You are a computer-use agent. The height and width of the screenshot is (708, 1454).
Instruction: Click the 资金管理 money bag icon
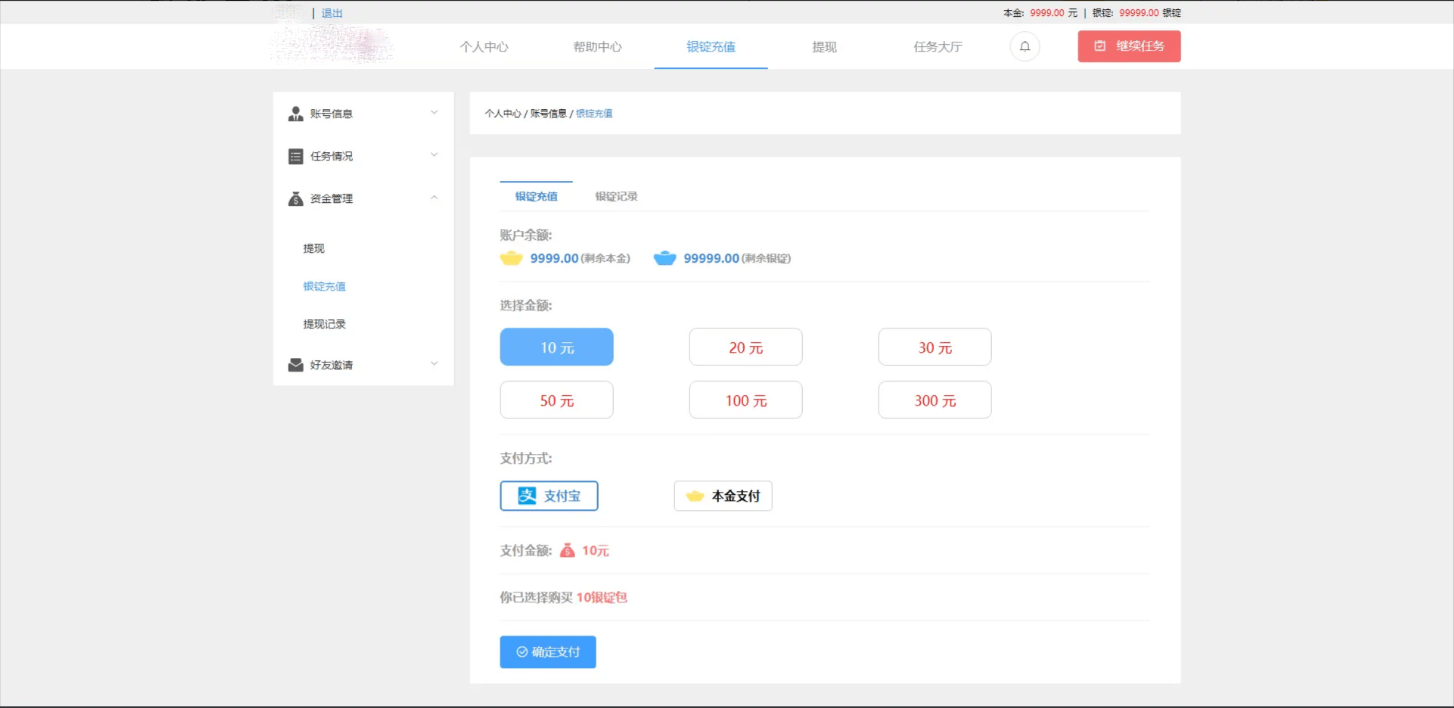point(296,199)
